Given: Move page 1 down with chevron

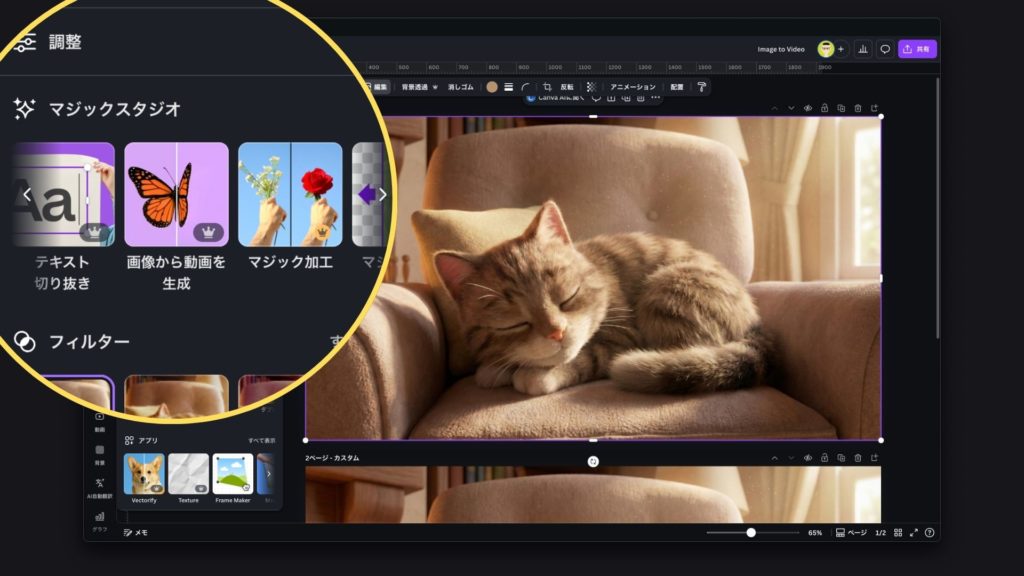Looking at the screenshot, I should 791,108.
